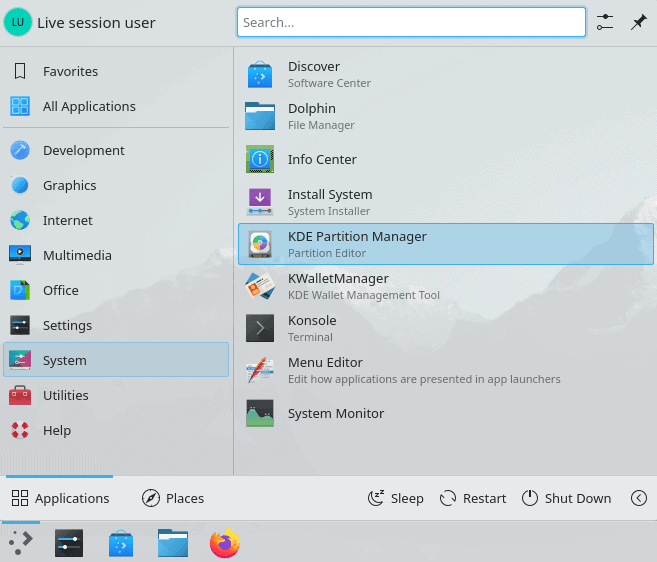Select the Internet category

point(116,220)
